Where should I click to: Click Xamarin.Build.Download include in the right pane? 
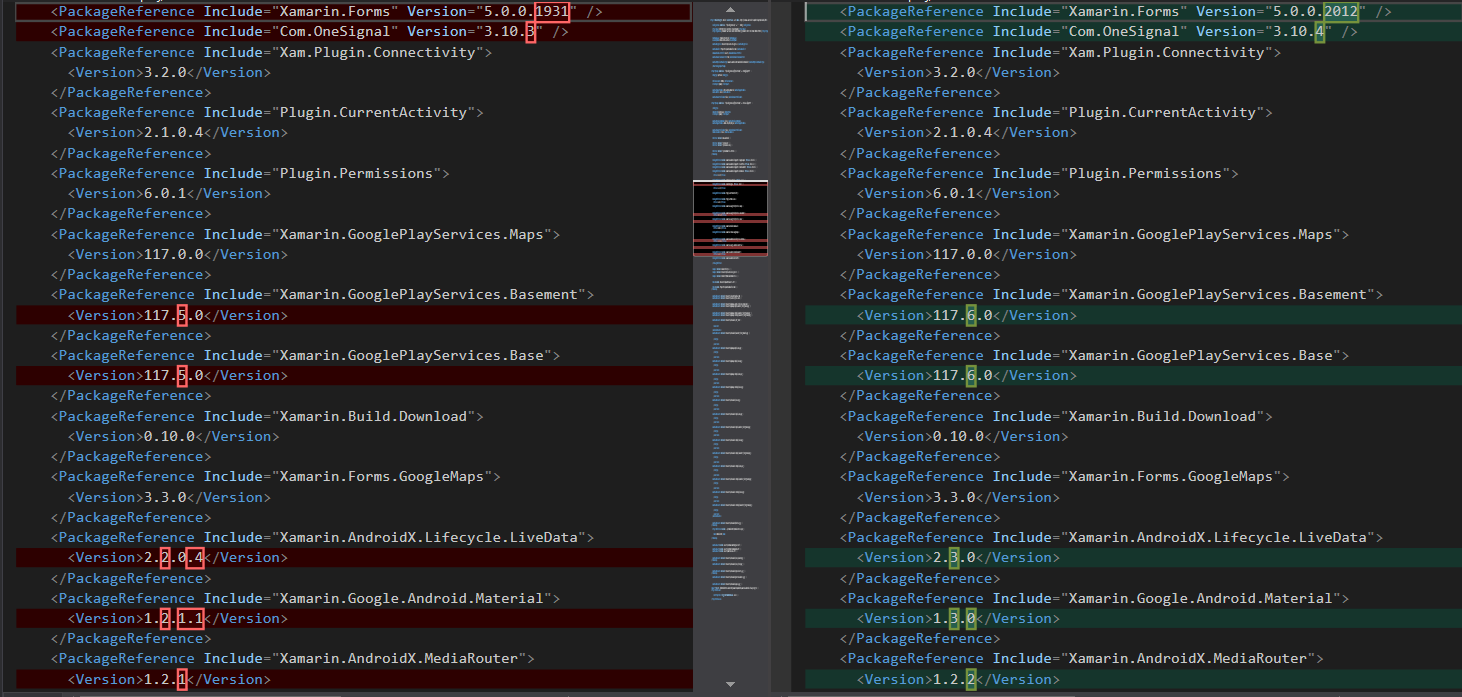click(x=1056, y=416)
